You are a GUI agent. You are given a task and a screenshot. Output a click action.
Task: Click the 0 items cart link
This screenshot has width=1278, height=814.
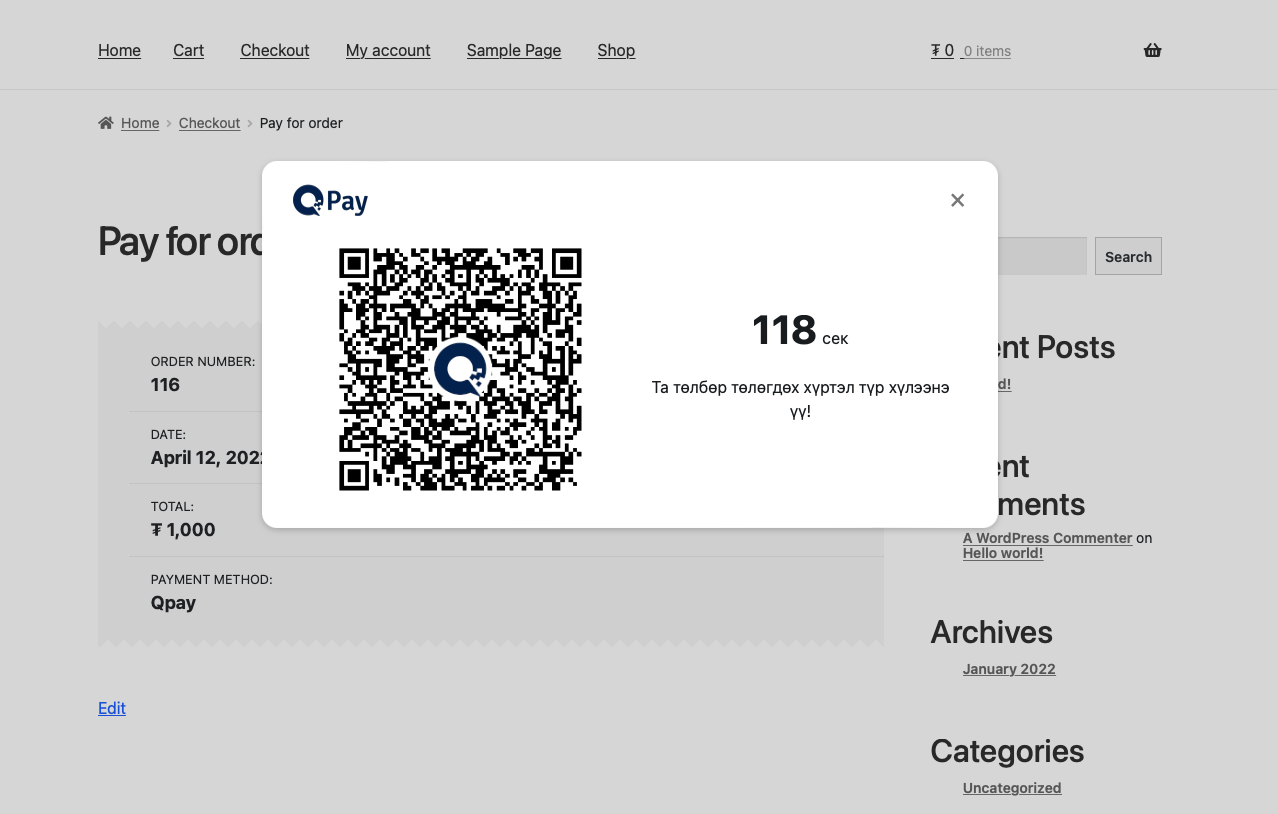point(986,51)
